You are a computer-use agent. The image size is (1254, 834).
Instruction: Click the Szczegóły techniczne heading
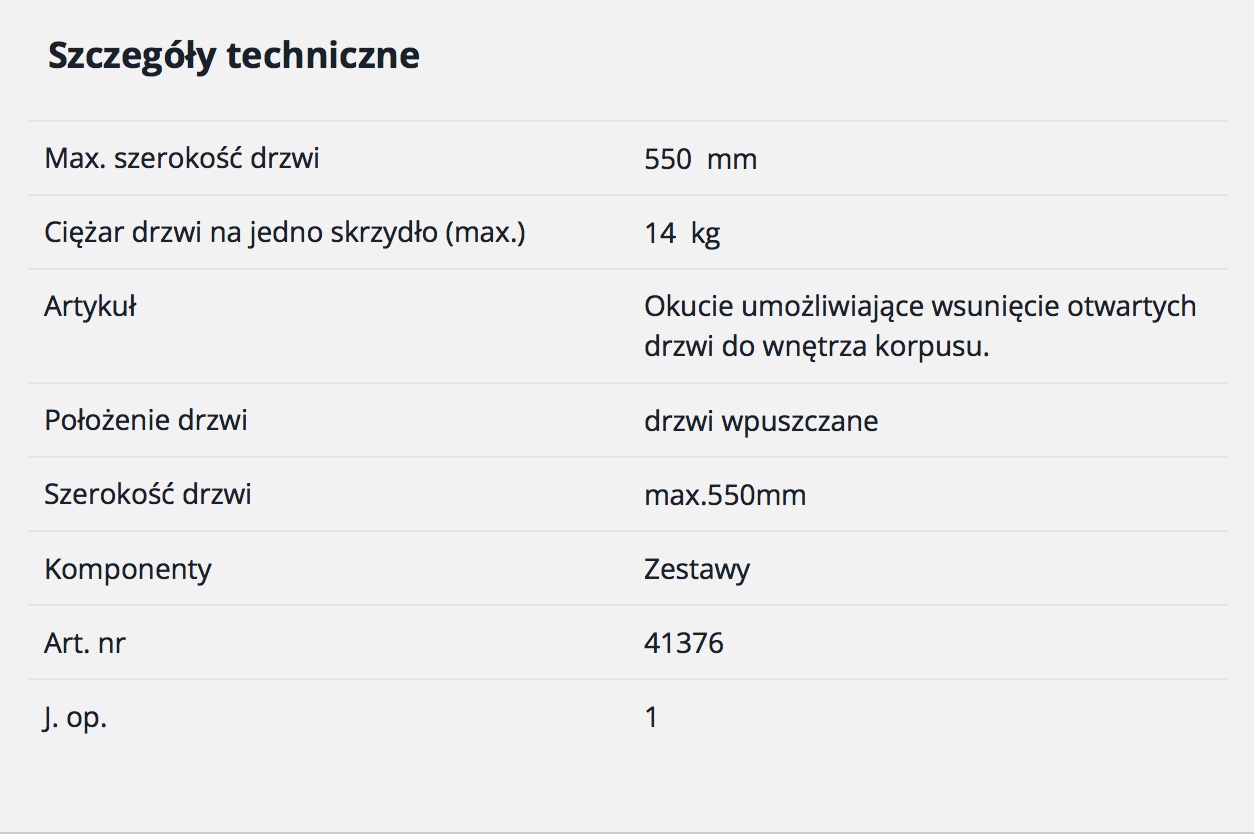coord(234,56)
